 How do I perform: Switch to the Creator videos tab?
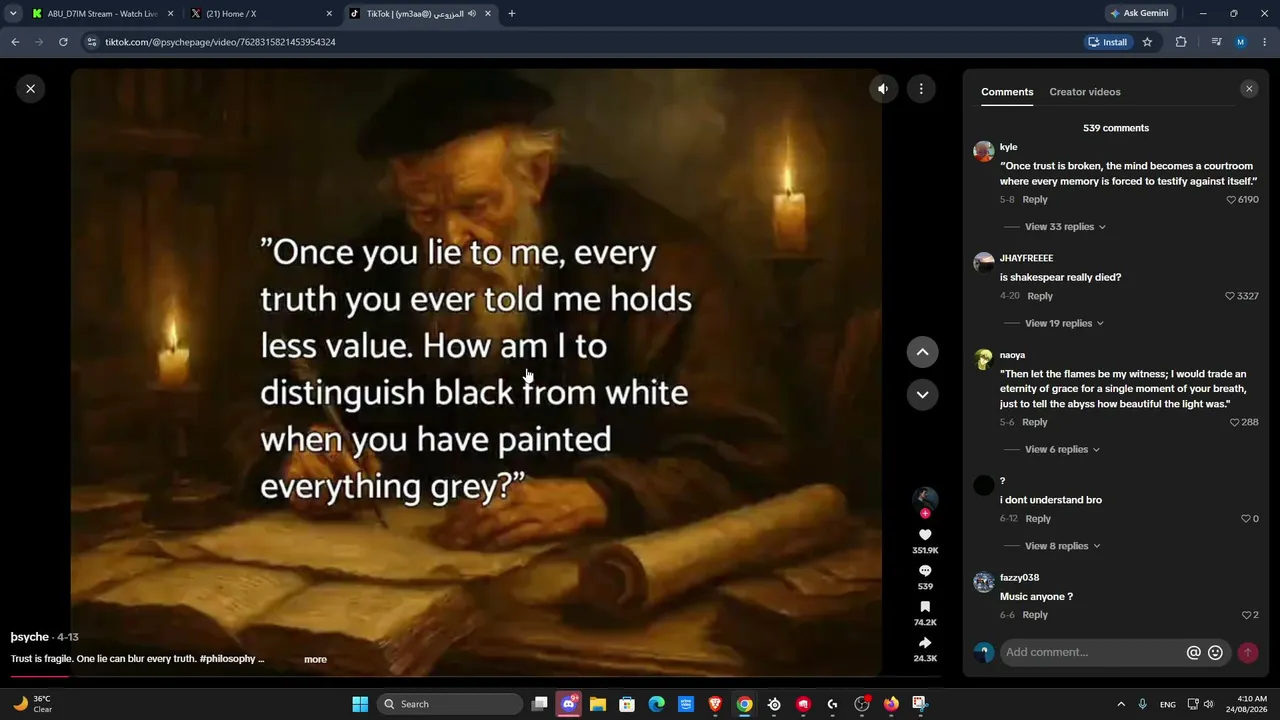point(1085,92)
